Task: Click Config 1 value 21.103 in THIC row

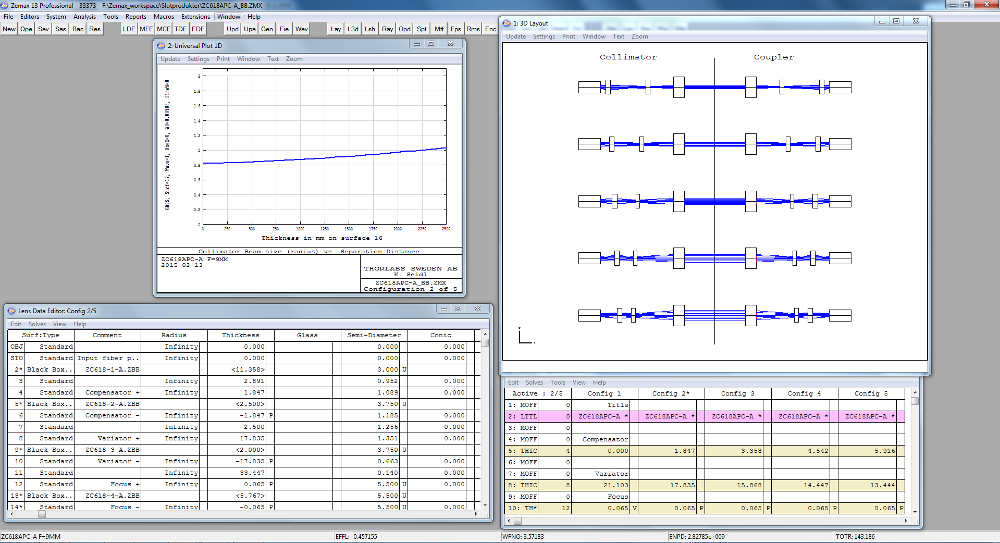Action: [602, 485]
